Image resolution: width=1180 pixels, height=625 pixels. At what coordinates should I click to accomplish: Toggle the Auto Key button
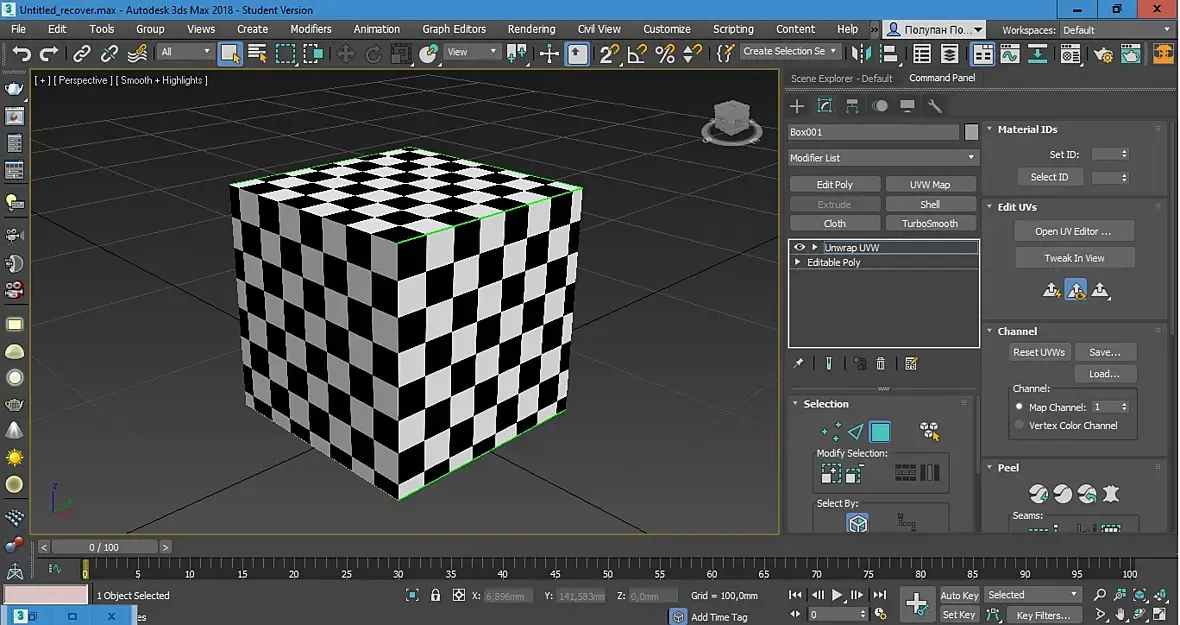(959, 595)
